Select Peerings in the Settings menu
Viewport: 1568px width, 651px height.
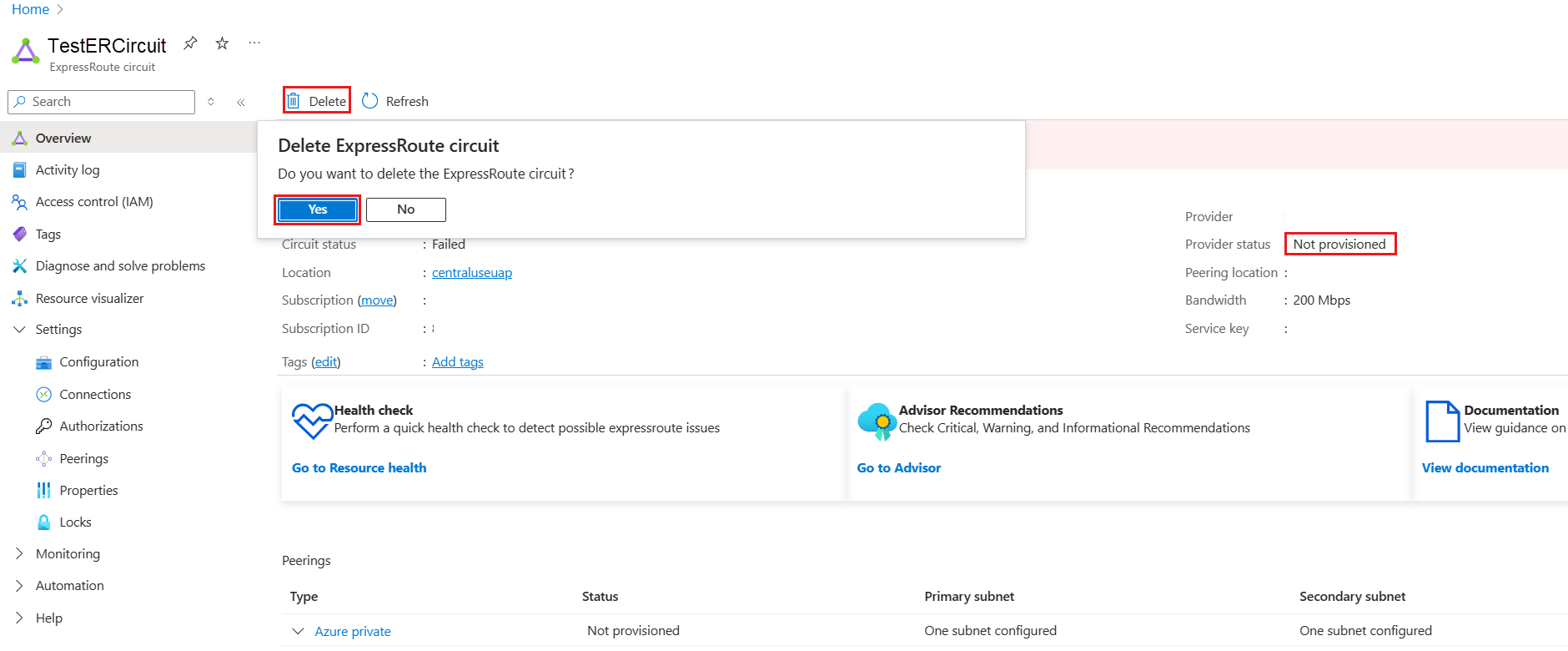coord(83,459)
